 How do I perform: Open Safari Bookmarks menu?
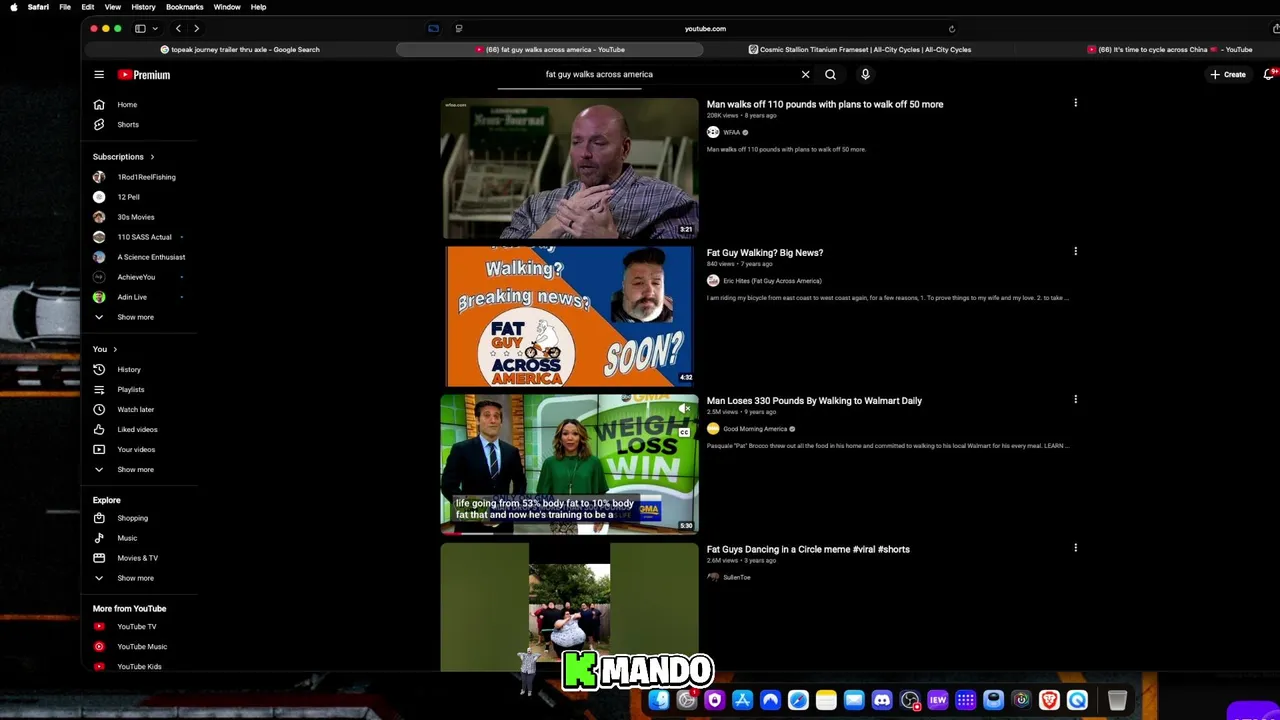tap(184, 7)
